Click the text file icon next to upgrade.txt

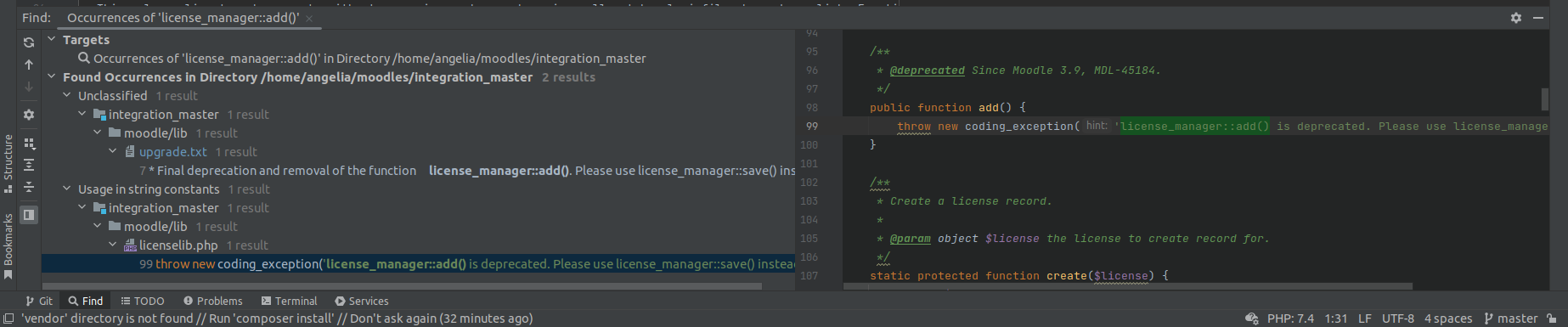click(130, 151)
